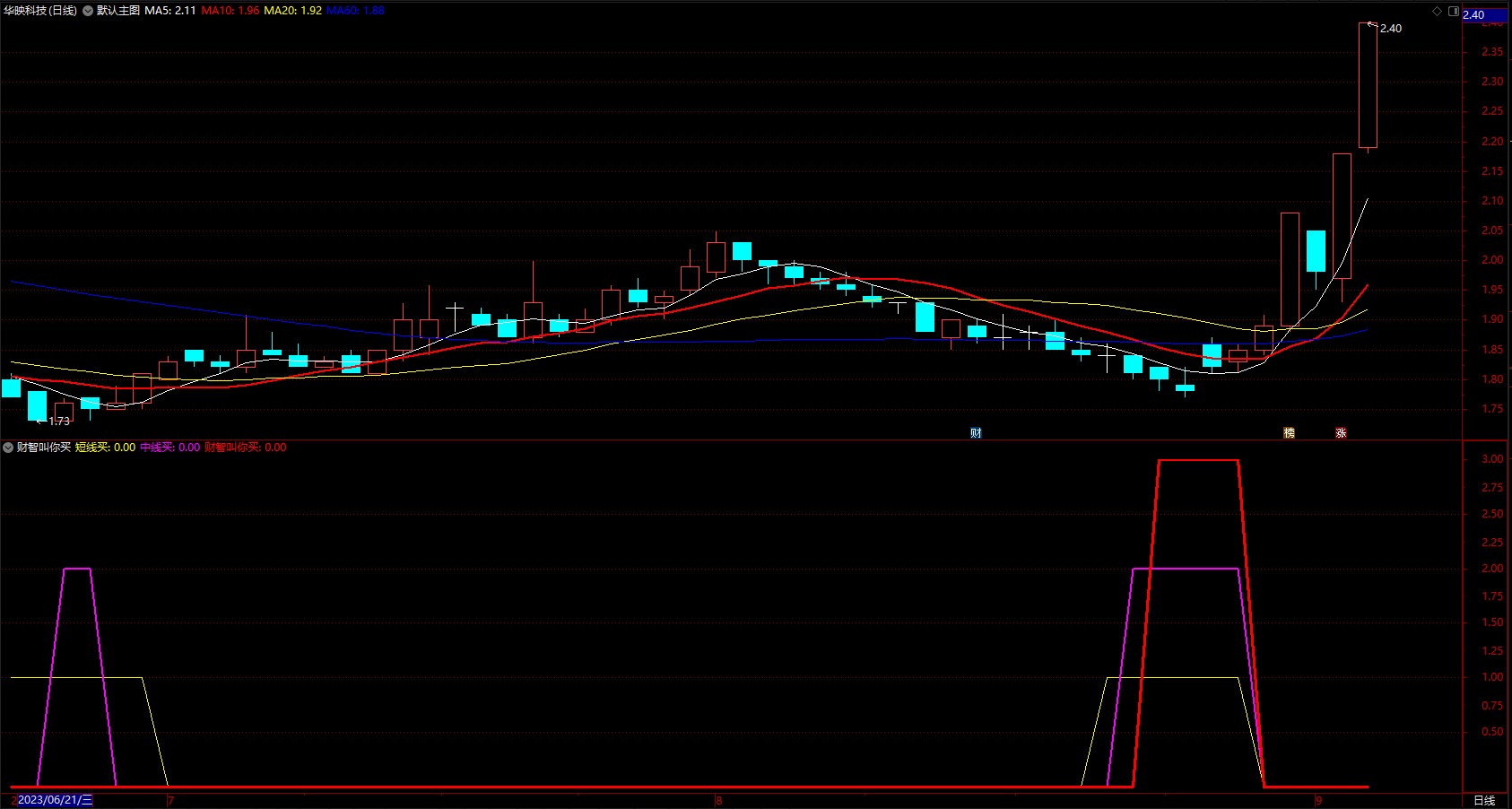This screenshot has height=809, width=1512.
Task: Select the red 财智叫你买: 0.00 value label
Action: 246,447
